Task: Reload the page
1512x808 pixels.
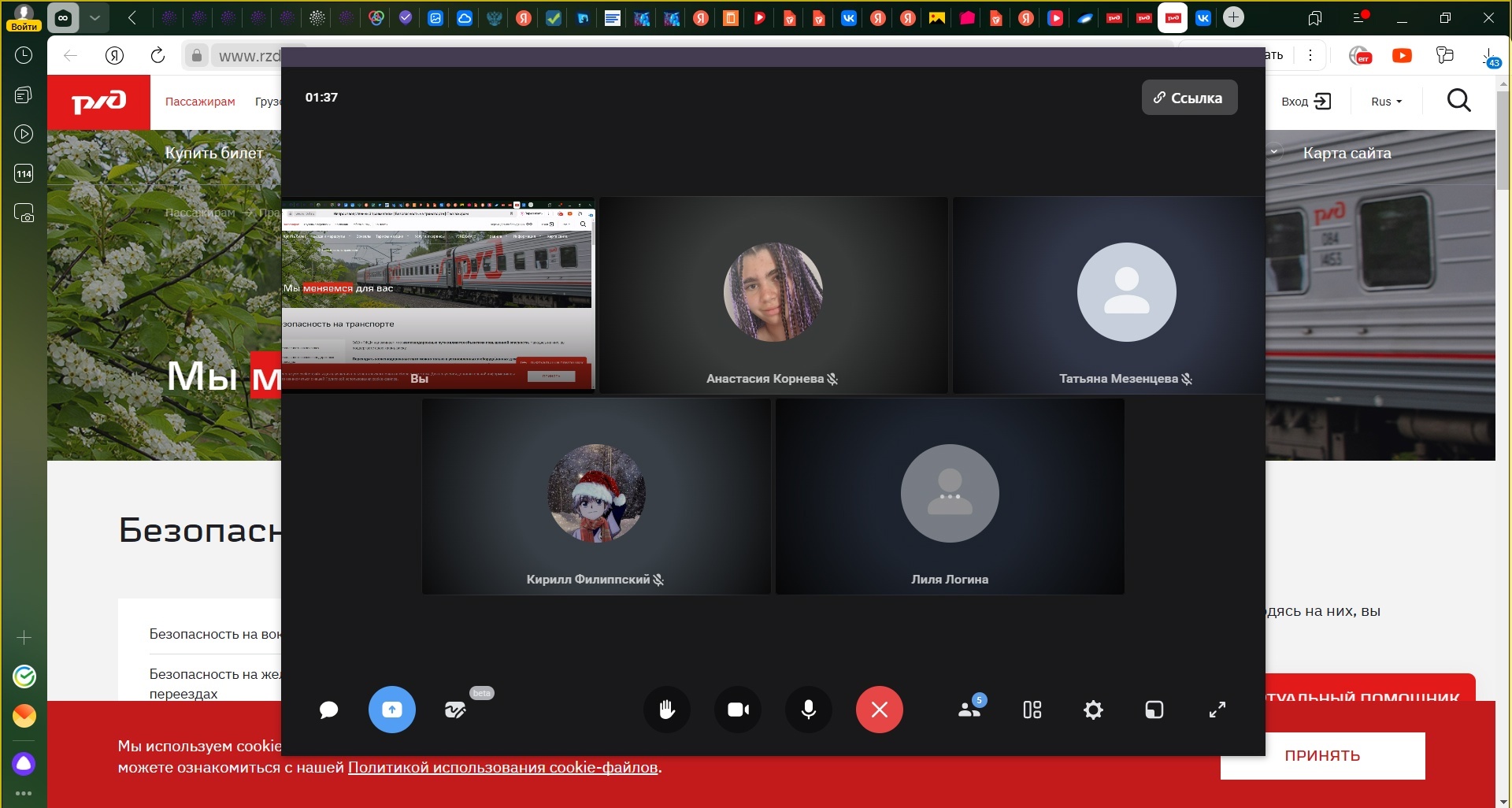Action: pos(157,55)
